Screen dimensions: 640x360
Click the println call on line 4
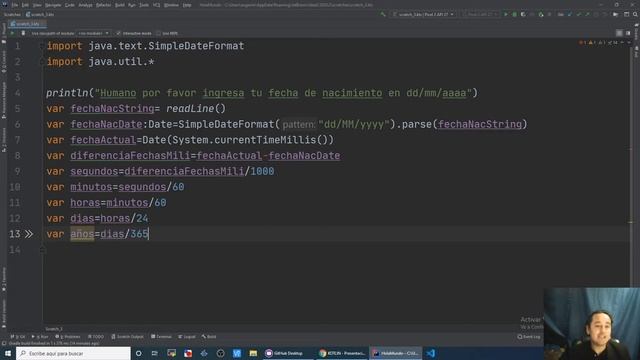pos(67,93)
